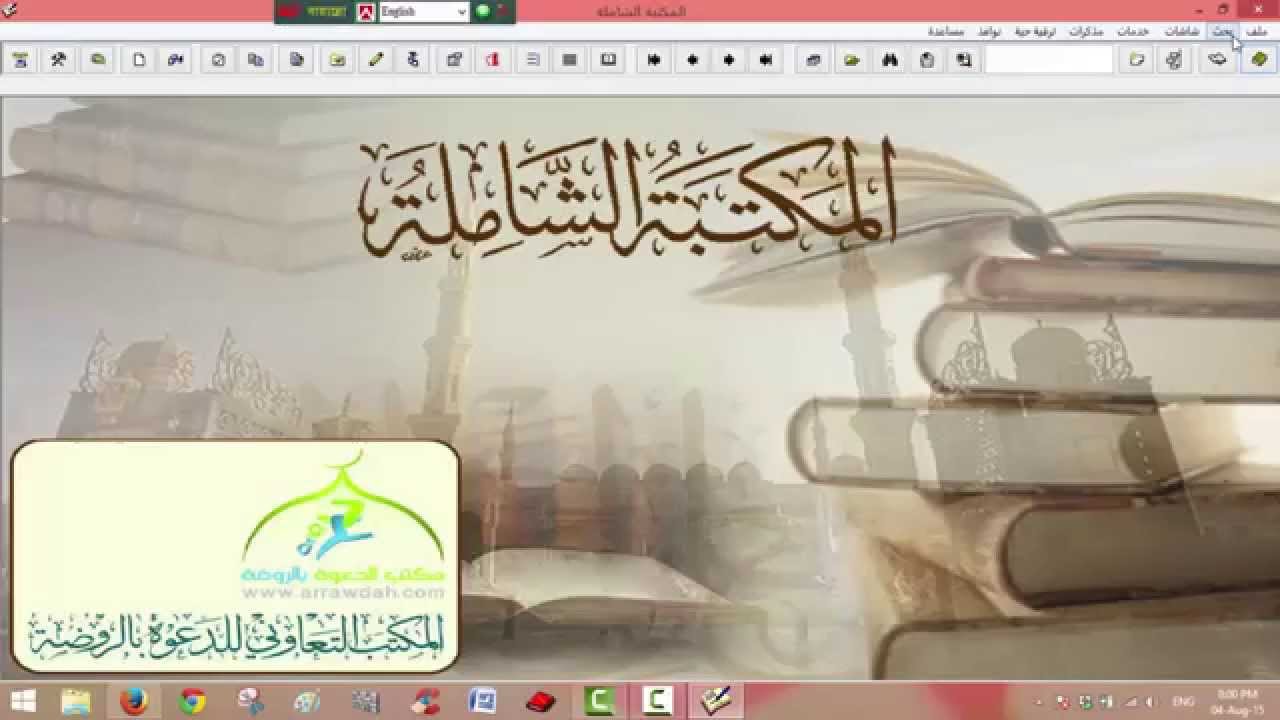Click the yellow note card toolbar icon
The image size is (1280, 720).
(338, 60)
